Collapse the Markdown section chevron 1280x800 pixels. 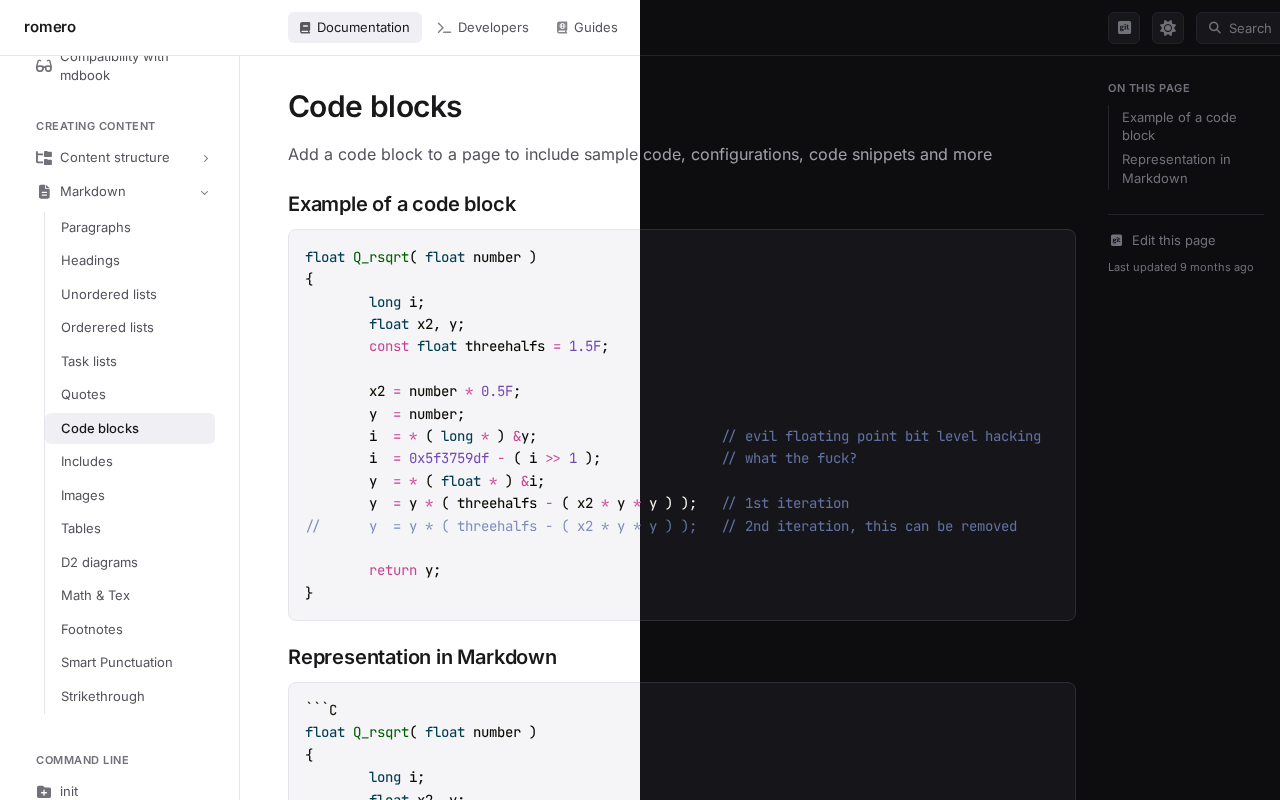pyautogui.click(x=205, y=191)
